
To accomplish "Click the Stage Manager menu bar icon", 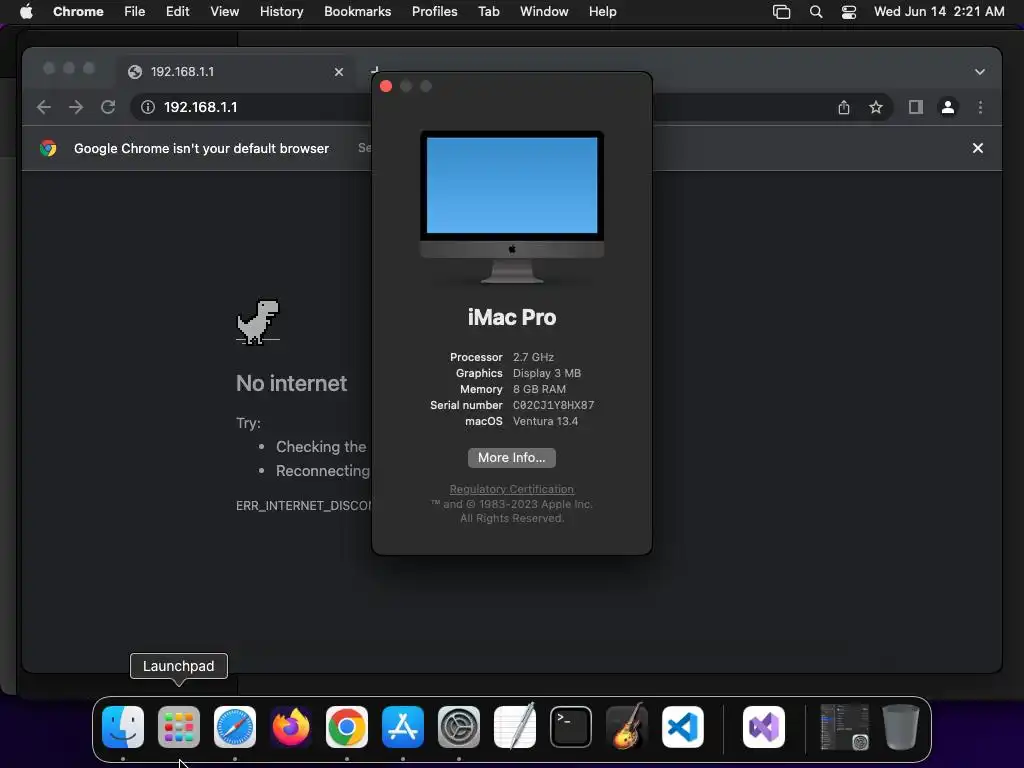I will click(x=781, y=12).
